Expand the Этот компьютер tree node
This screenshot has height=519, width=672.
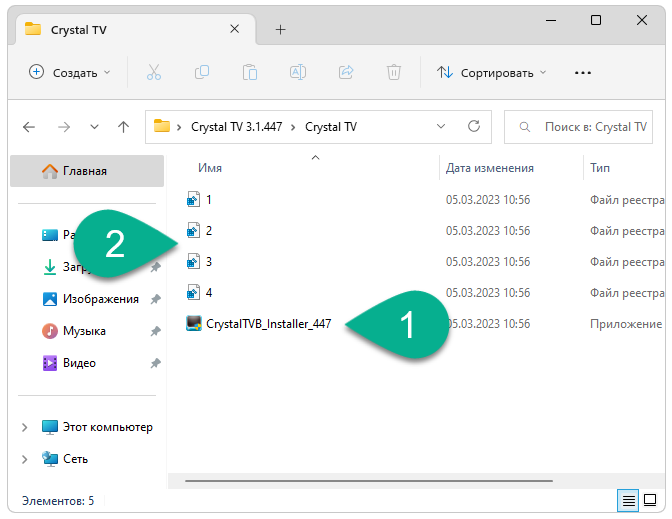pyautogui.click(x=25, y=427)
